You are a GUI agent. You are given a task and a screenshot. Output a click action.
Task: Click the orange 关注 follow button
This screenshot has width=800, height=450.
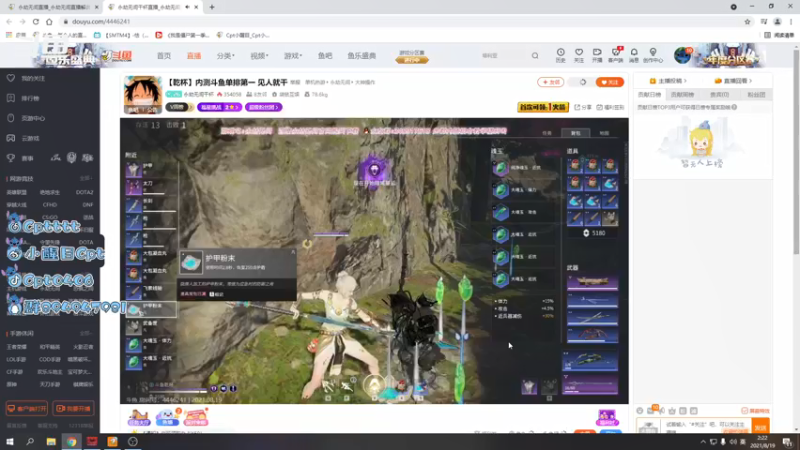tap(610, 82)
